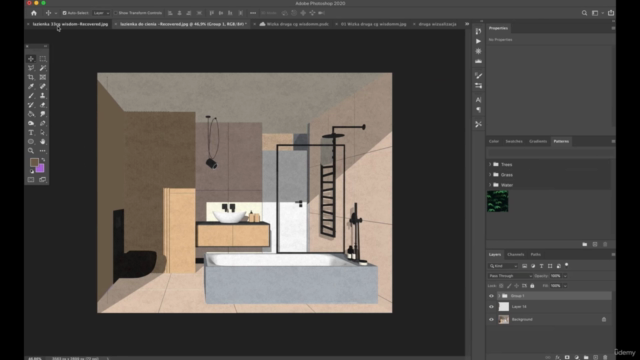Toggle lock transparent pixels

(x=501, y=286)
